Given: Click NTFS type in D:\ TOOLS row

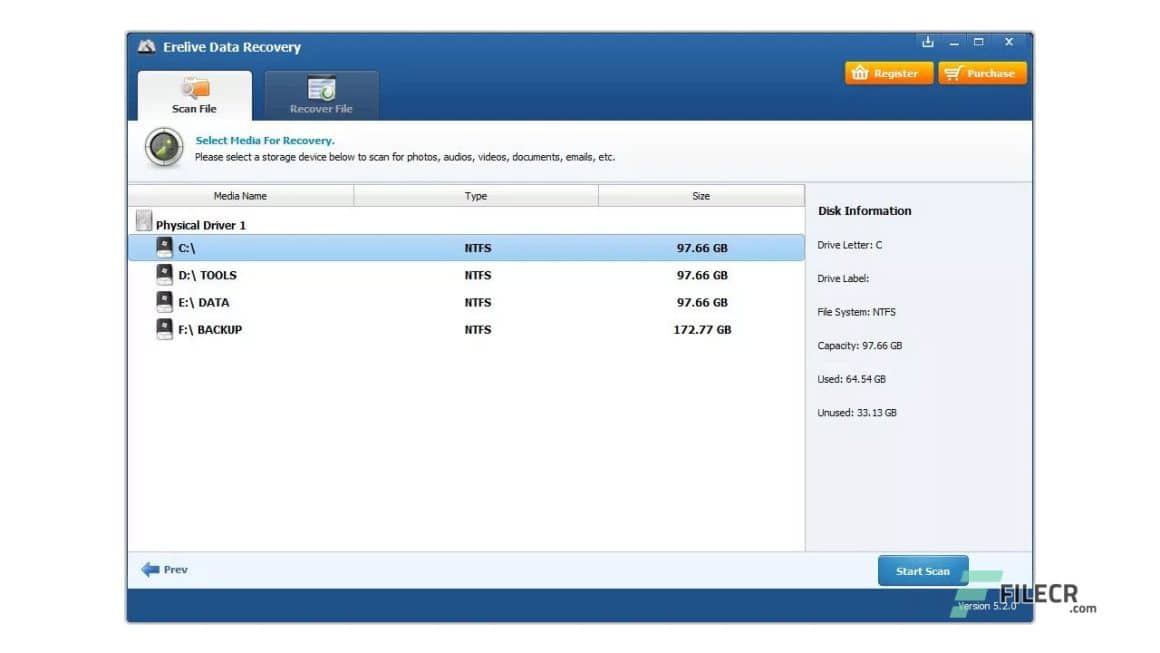Looking at the screenshot, I should point(478,275).
